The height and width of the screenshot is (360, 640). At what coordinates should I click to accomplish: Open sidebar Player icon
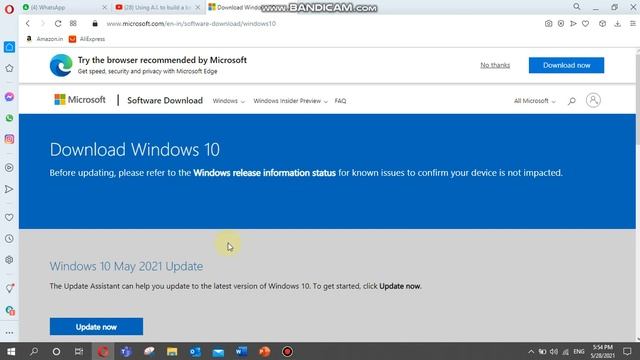click(9, 168)
